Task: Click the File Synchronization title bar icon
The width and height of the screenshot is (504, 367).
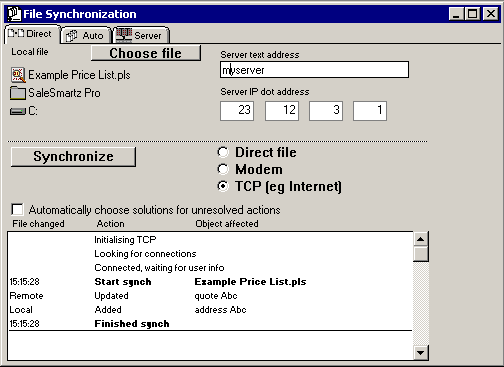Action: coord(14,14)
